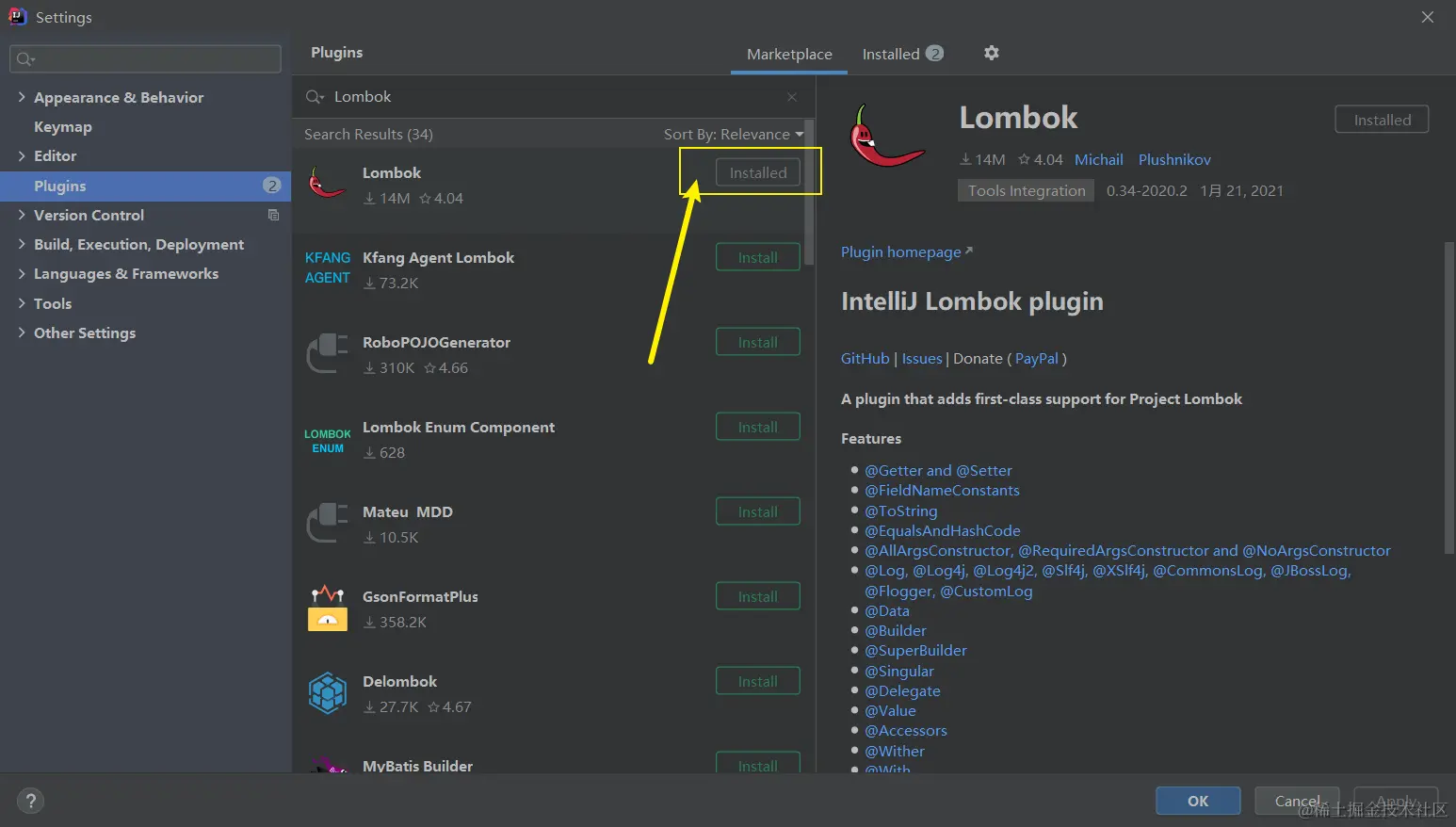Open the @ToString feature link

pos(901,511)
